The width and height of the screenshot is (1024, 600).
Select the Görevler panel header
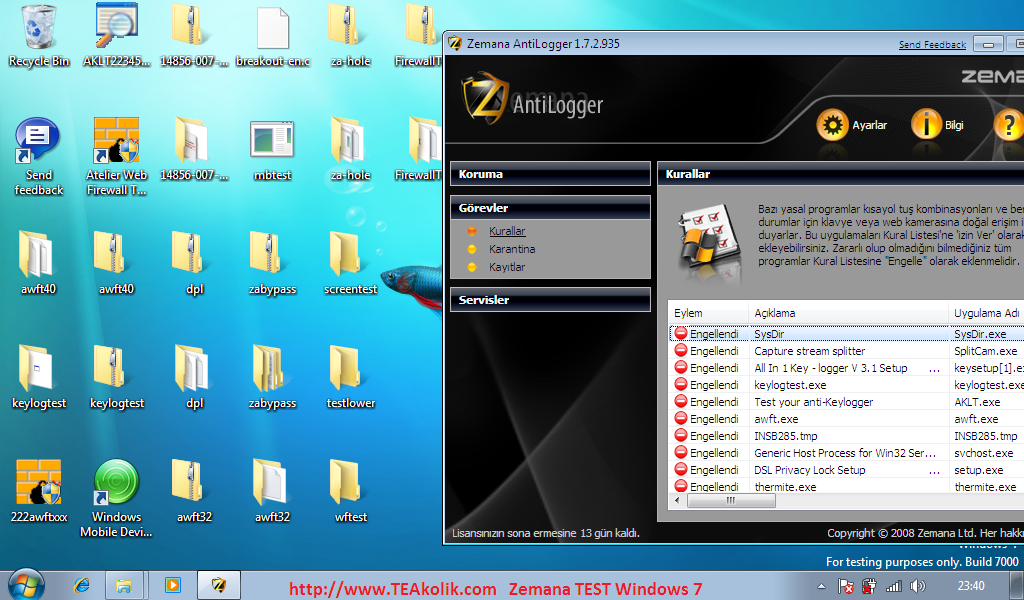click(x=550, y=208)
